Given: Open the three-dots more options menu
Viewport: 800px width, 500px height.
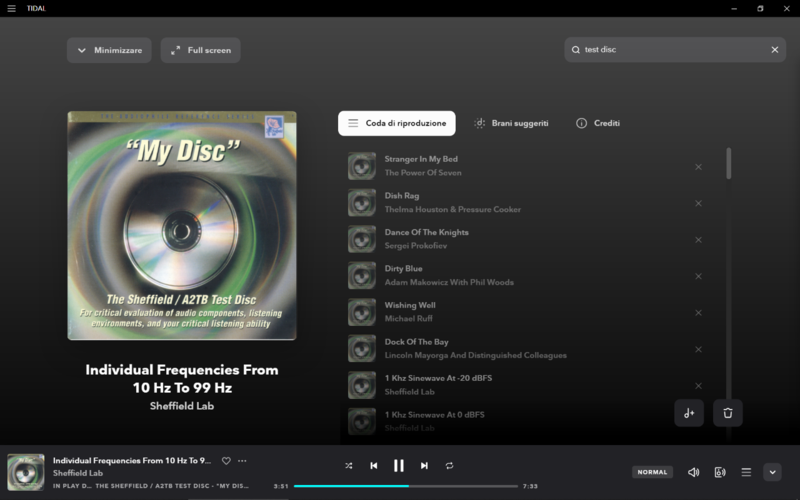Looking at the screenshot, I should [242, 461].
